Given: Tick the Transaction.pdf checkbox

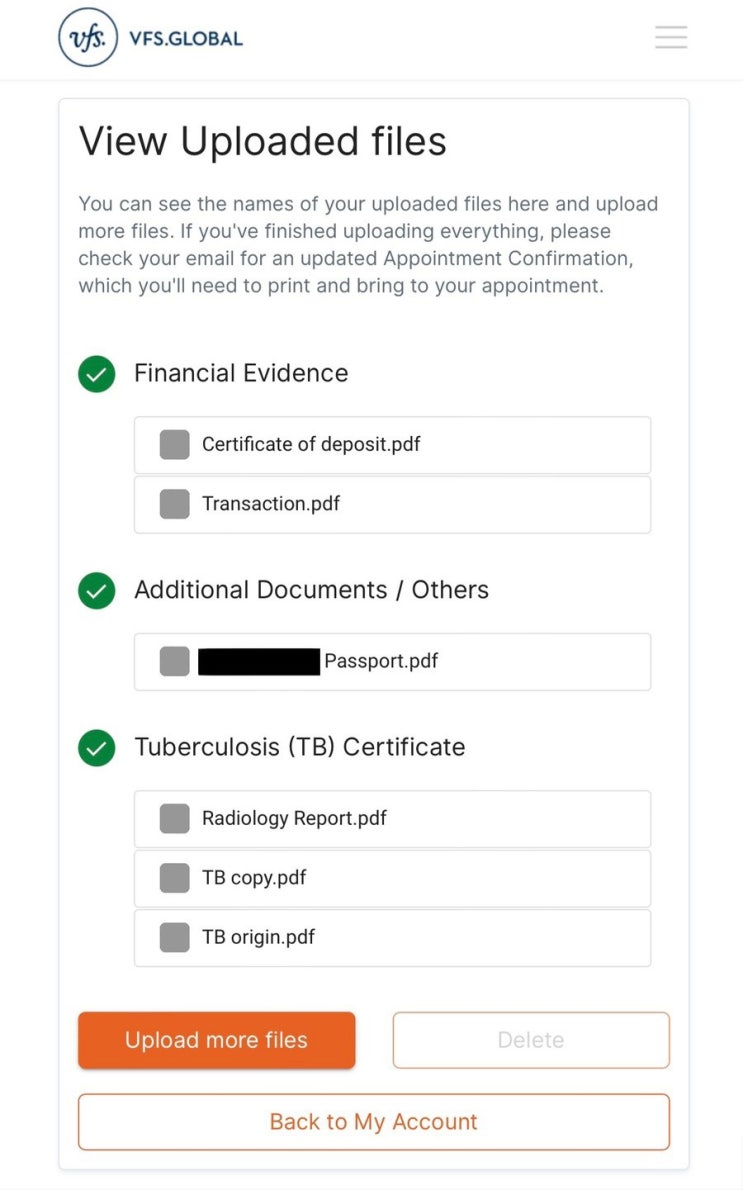Looking at the screenshot, I should (x=175, y=504).
